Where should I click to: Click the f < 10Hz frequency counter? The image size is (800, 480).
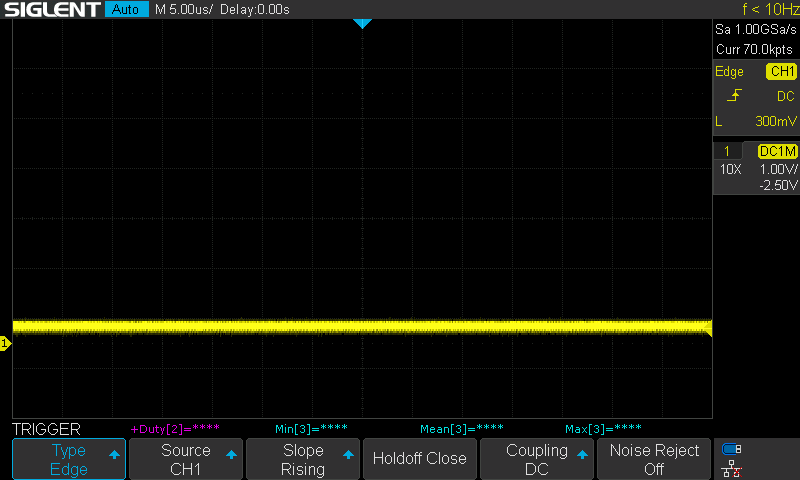(x=770, y=9)
